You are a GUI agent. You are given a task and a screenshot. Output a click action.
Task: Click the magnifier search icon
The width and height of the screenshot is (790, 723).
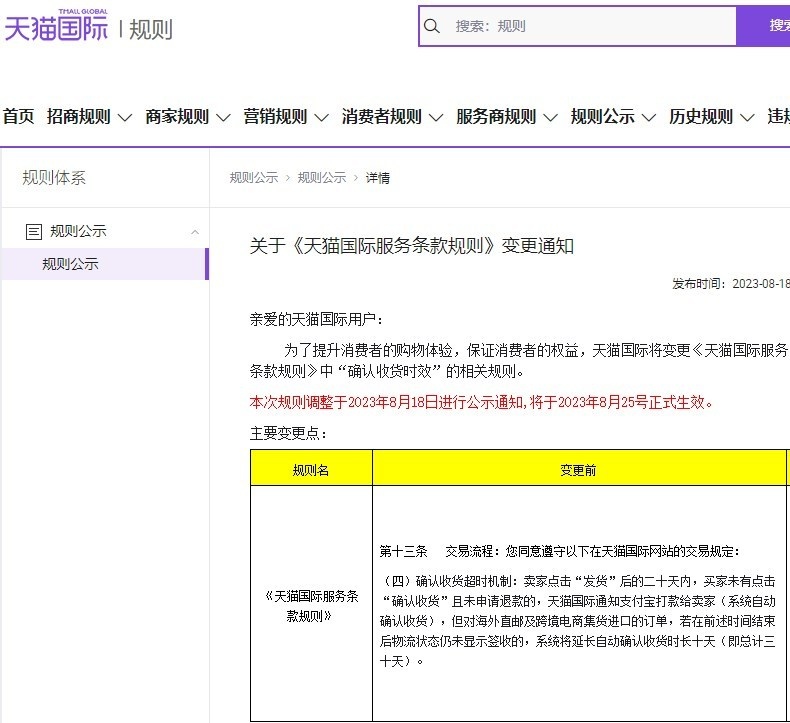pyautogui.click(x=432, y=26)
